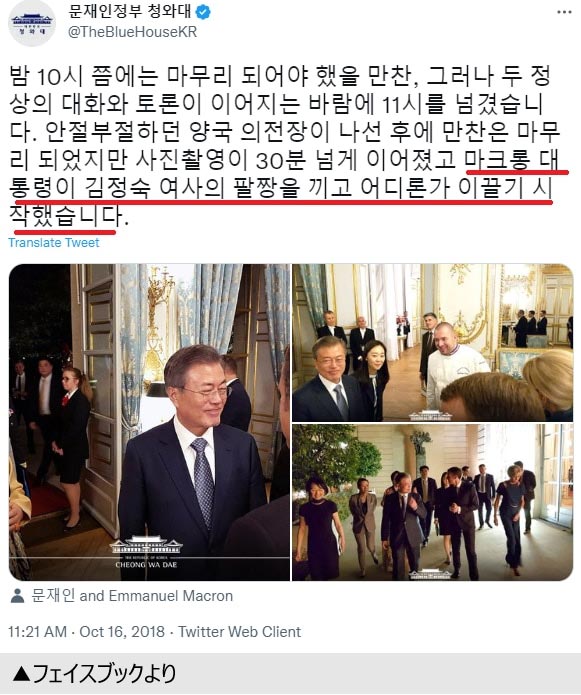This screenshot has width=581, height=695.
Task: Click the triangle marker before フェイスブックより
Action: [21, 674]
